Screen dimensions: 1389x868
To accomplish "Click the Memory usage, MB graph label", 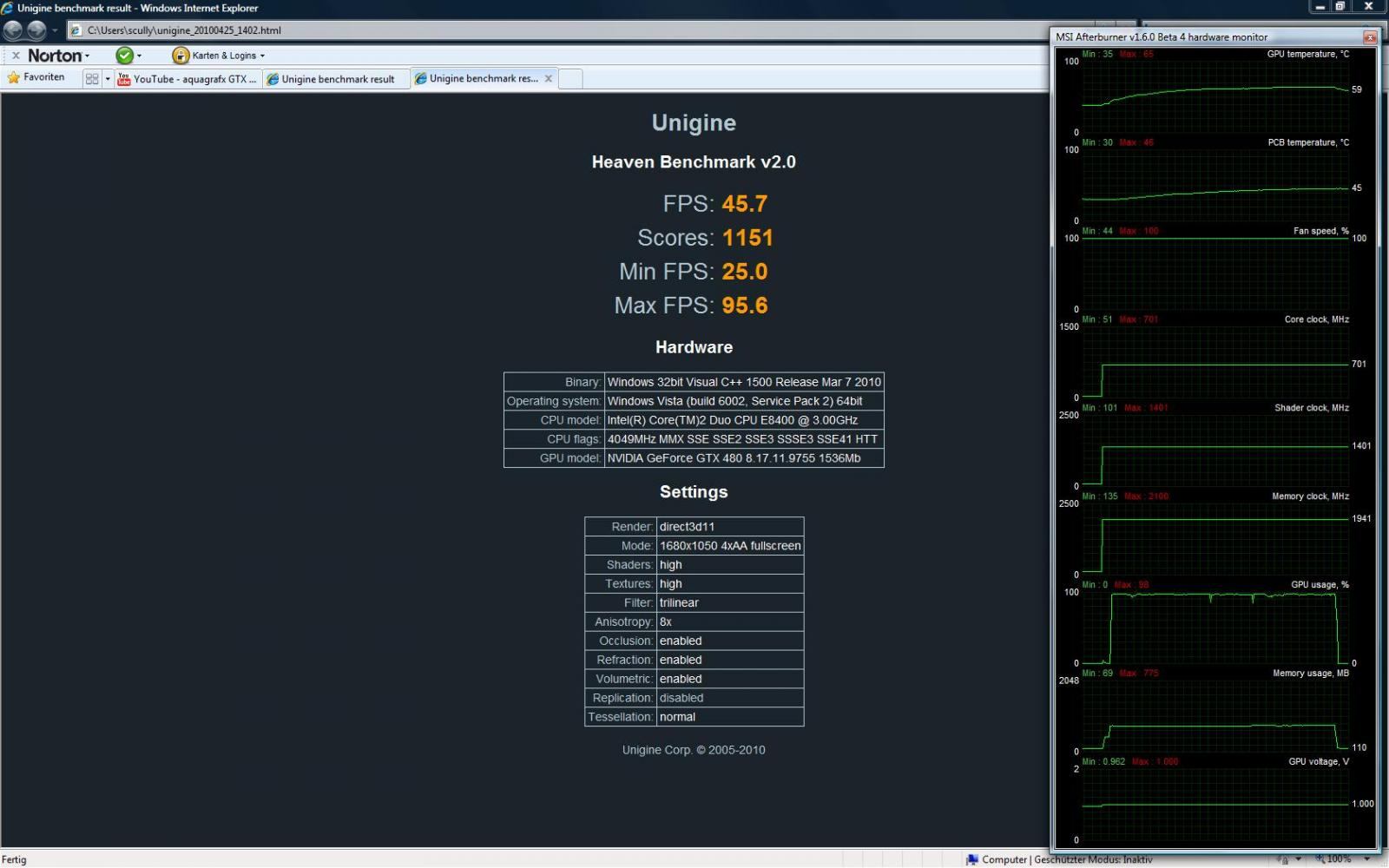I will click(x=1311, y=674).
